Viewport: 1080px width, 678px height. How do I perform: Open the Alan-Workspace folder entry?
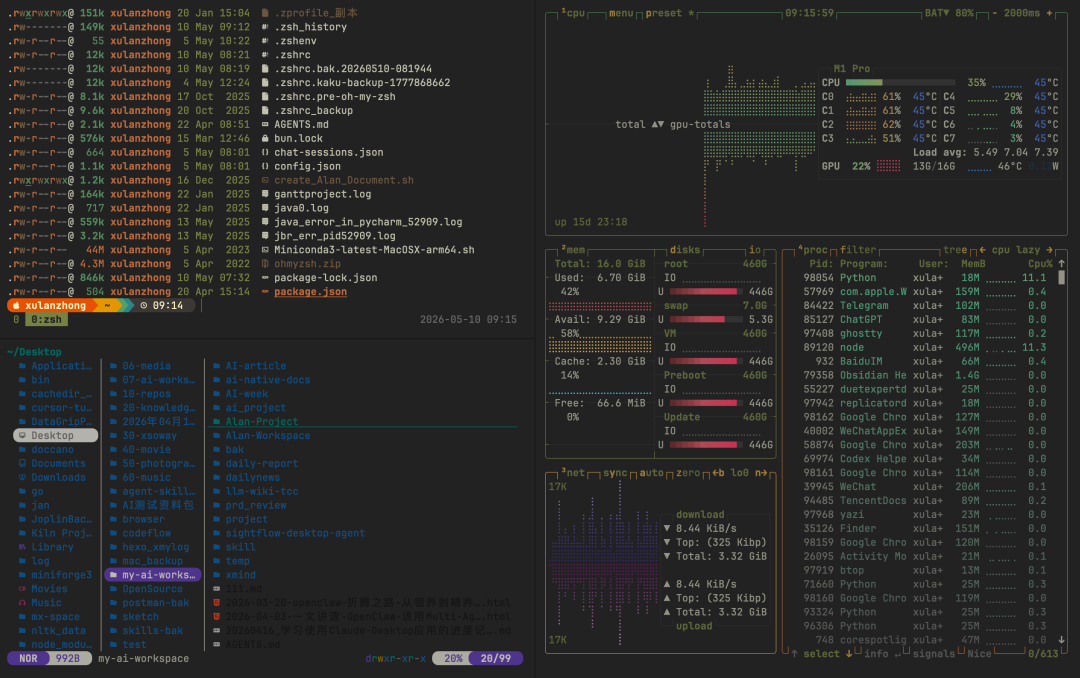tap(268, 435)
